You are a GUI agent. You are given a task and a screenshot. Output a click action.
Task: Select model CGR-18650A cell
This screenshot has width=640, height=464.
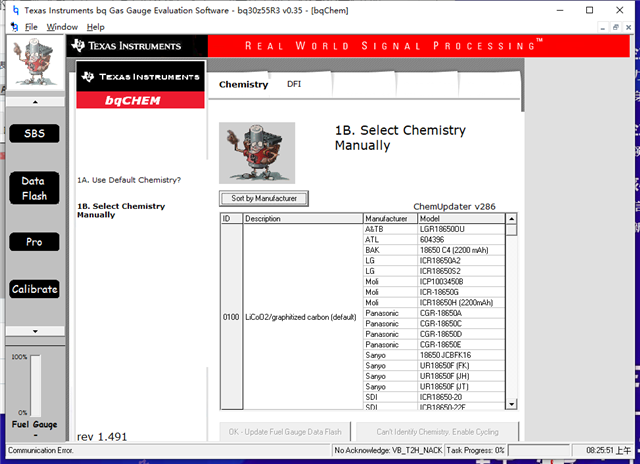pos(462,313)
